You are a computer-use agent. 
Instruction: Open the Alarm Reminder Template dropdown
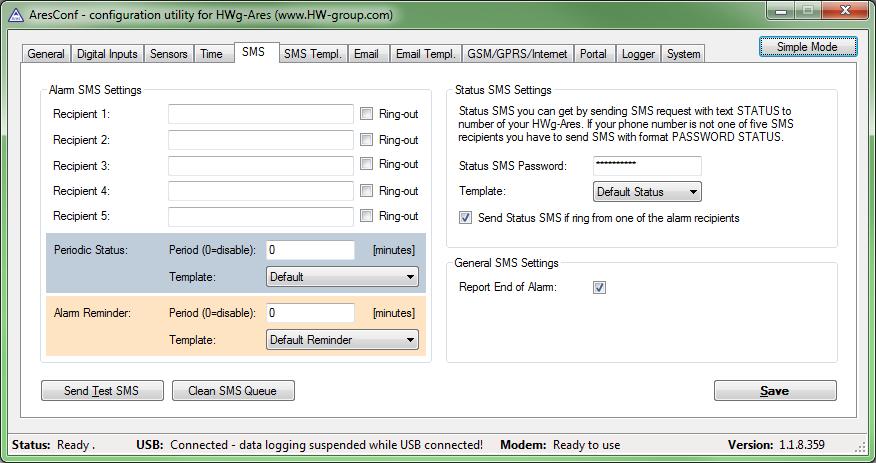point(342,340)
